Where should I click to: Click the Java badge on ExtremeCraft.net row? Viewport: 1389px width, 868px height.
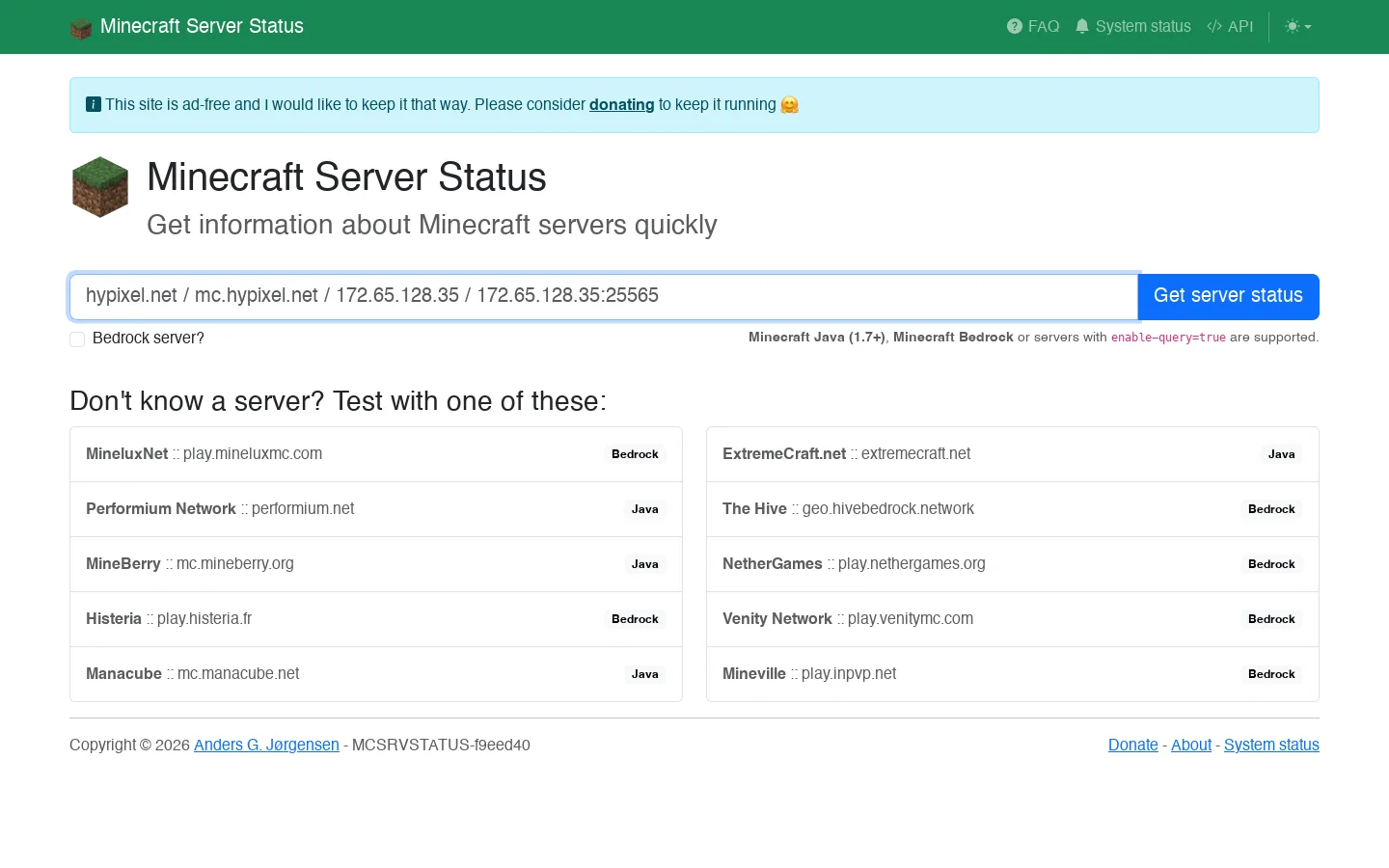(1281, 454)
